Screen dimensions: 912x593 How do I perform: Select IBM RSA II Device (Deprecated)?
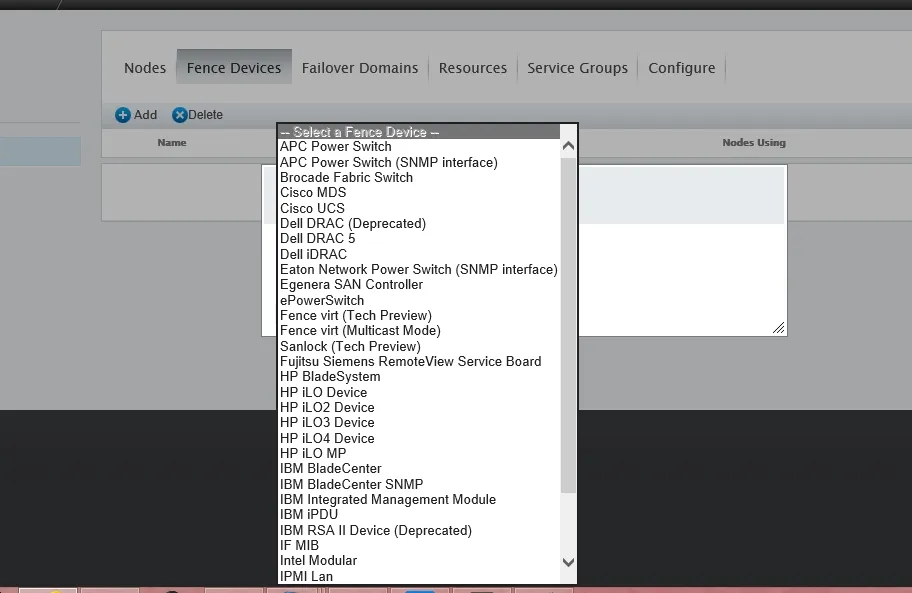[419, 530]
